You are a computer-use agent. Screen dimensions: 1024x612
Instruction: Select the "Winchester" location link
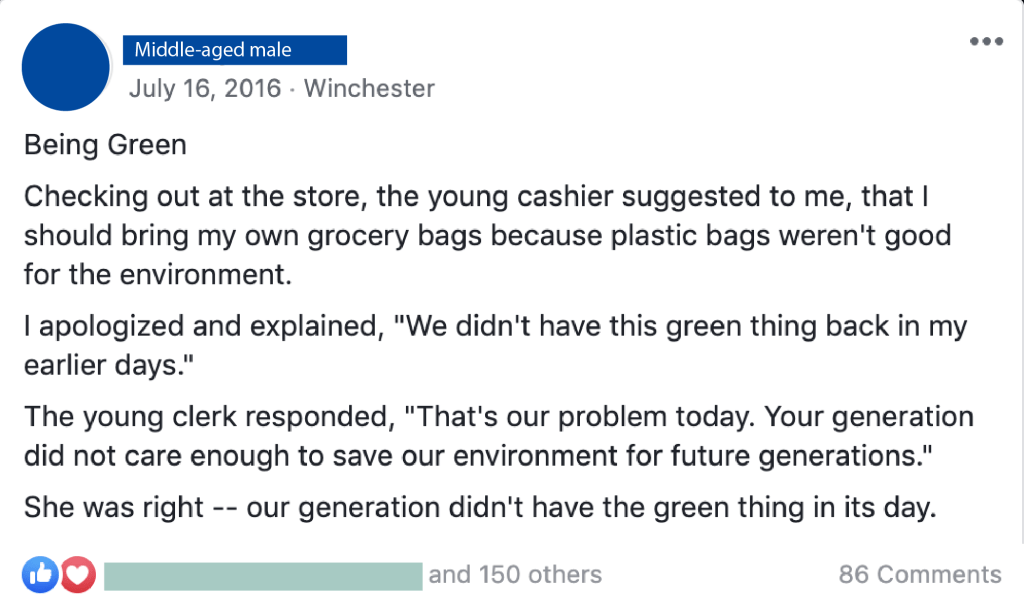369,88
